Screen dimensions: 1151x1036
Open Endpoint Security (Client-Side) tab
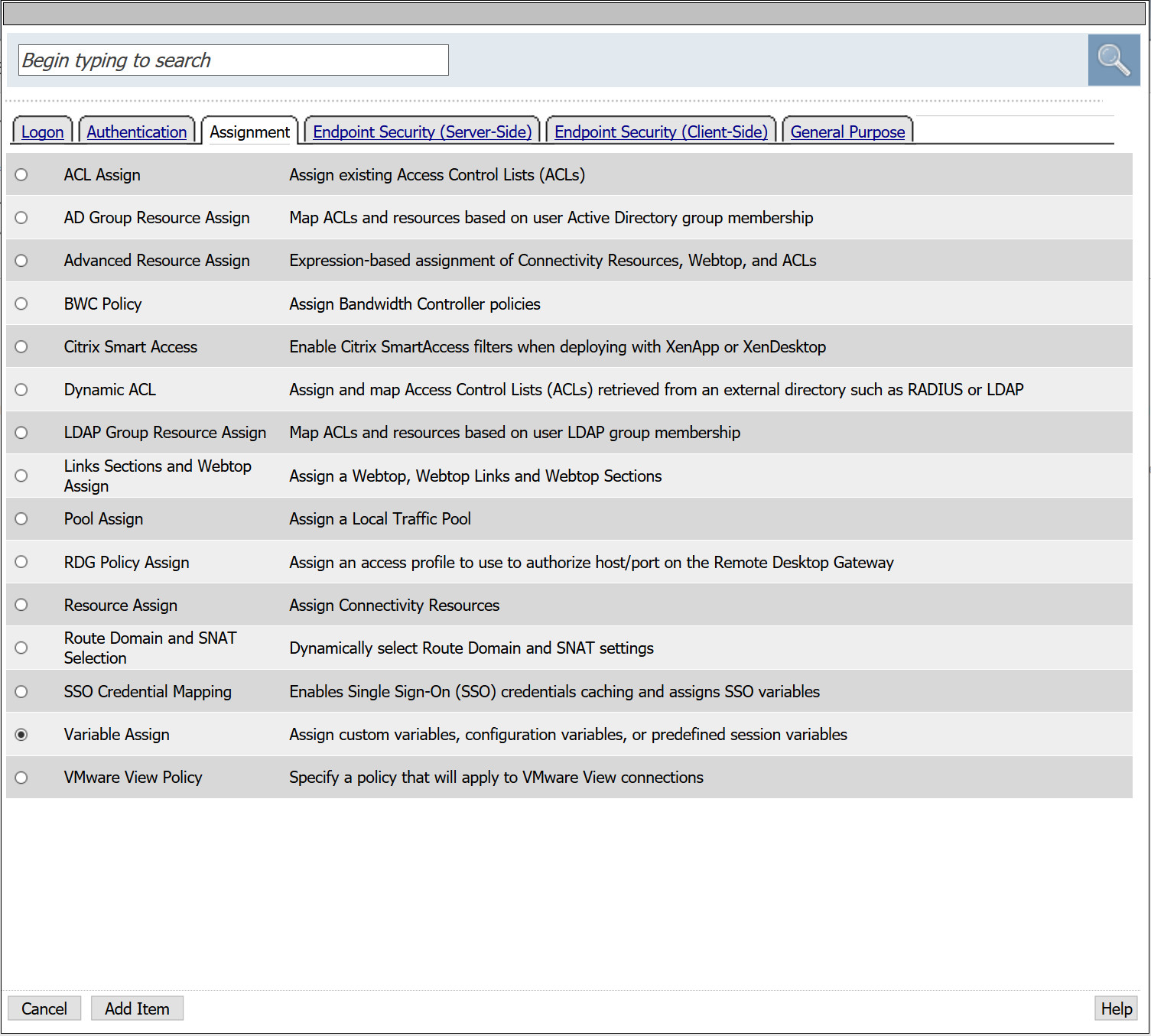(661, 132)
